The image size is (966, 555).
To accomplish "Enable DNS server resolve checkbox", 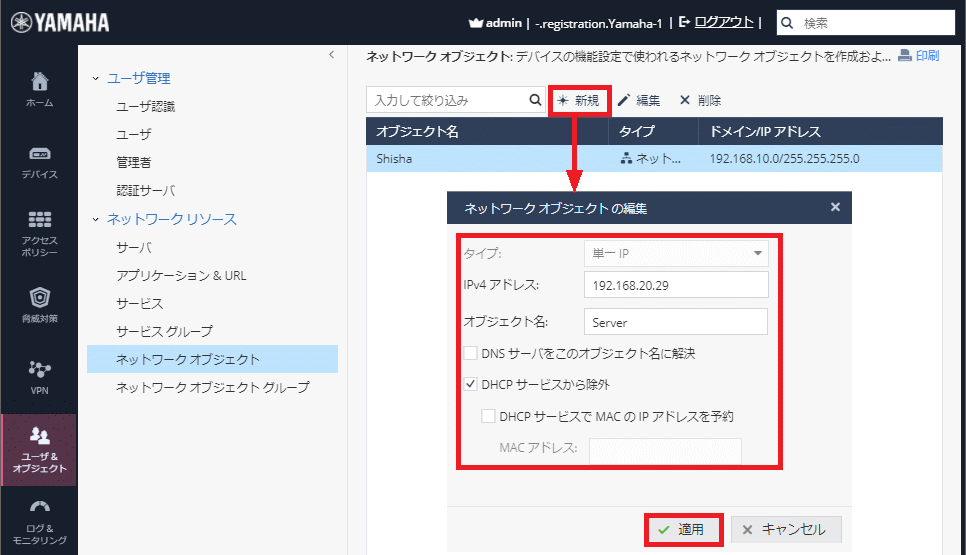I will tap(471, 353).
